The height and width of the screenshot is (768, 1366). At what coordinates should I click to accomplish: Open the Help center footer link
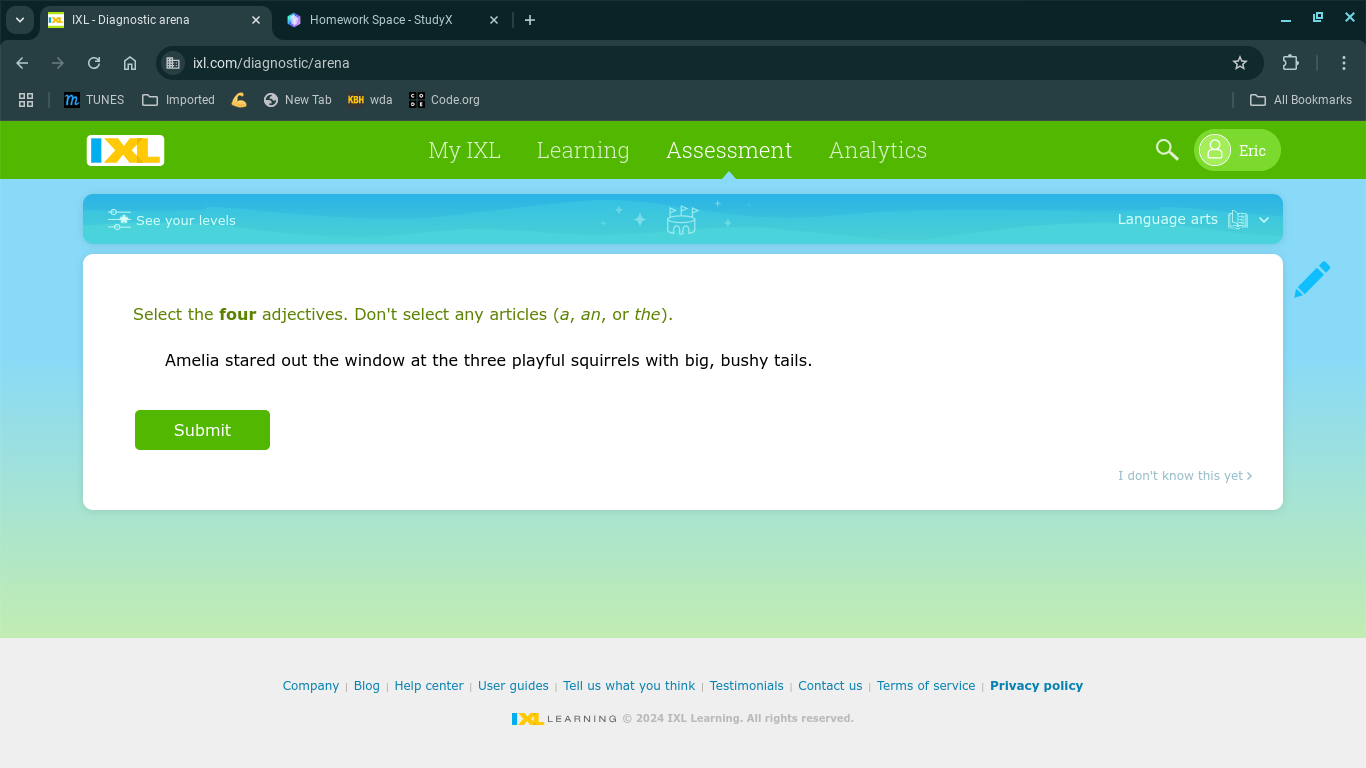tap(429, 686)
